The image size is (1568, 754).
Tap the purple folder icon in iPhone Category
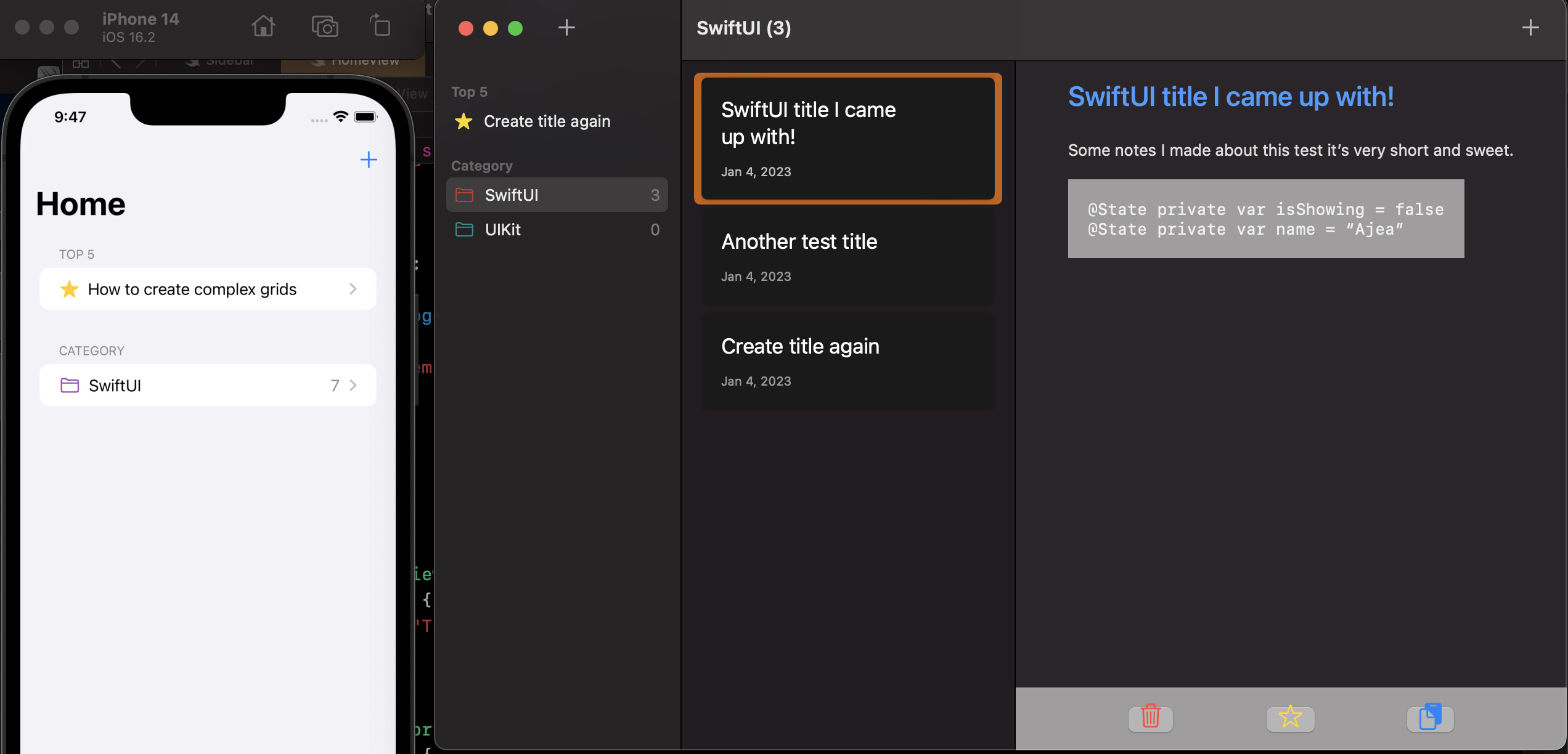[70, 386]
